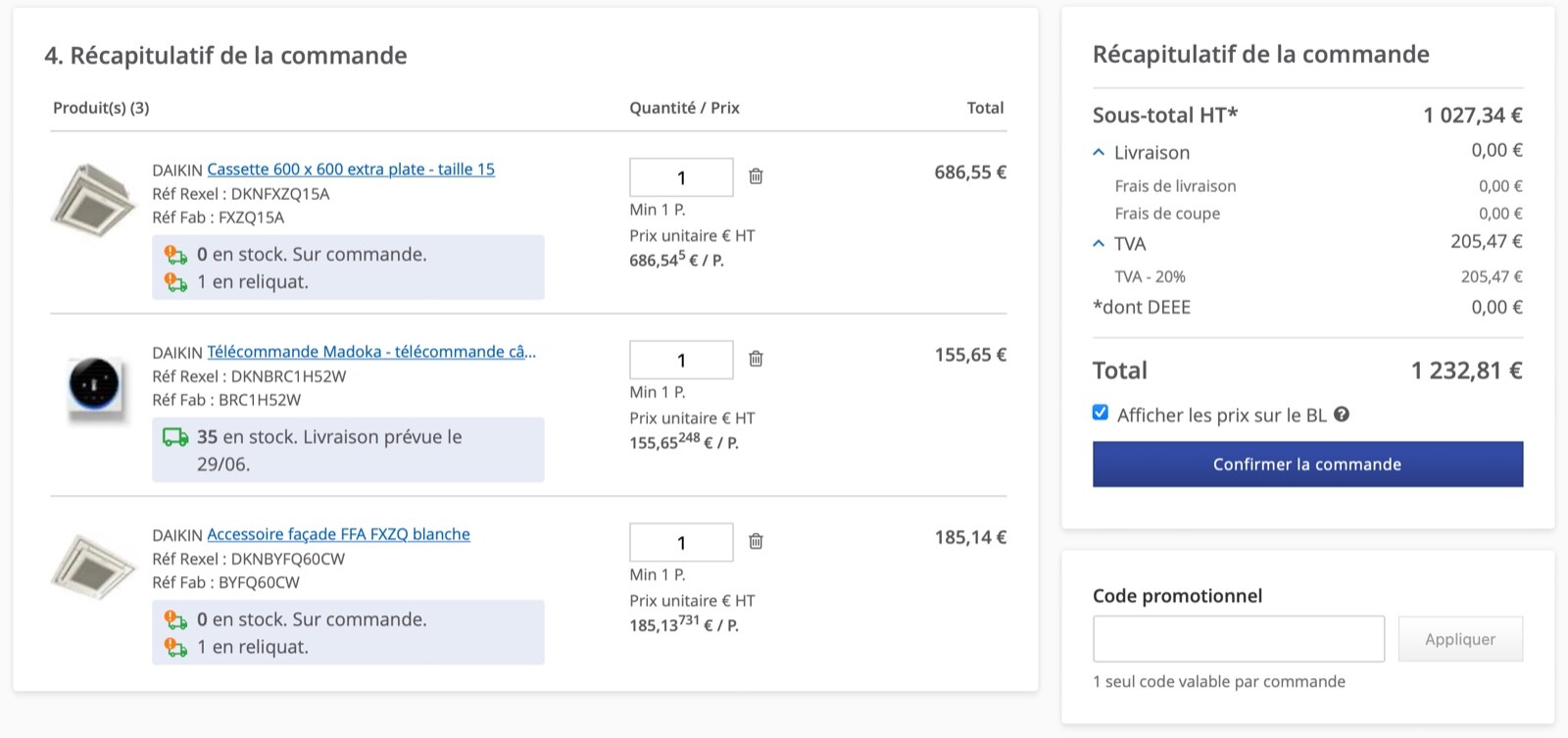Viewport: 1568px width, 738px height.
Task: Collapse the Livraison section chevron
Action: pos(1099,153)
